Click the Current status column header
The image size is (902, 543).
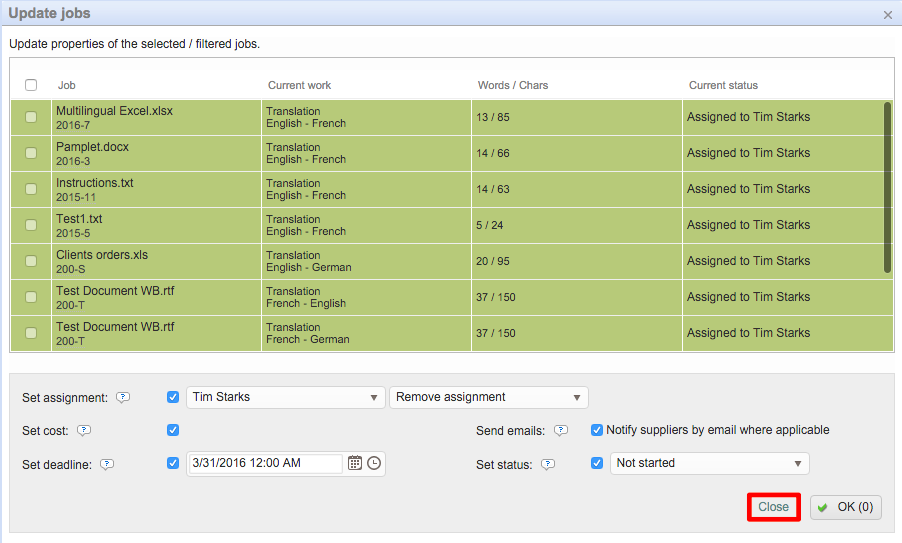(723, 85)
